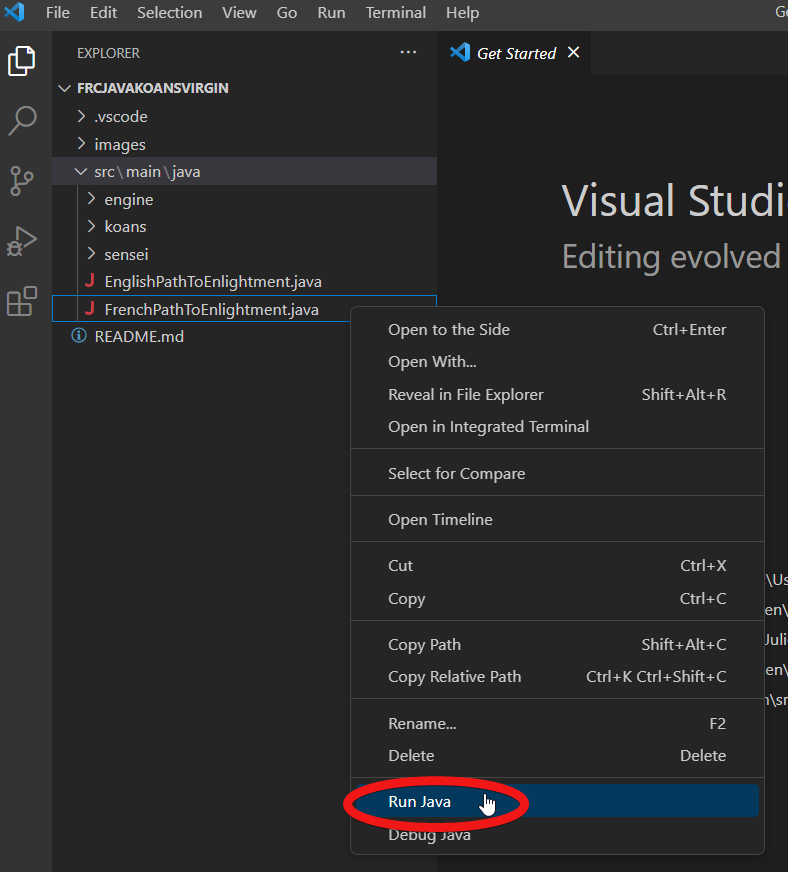
Task: Expand the koans folder
Action: click(x=91, y=226)
